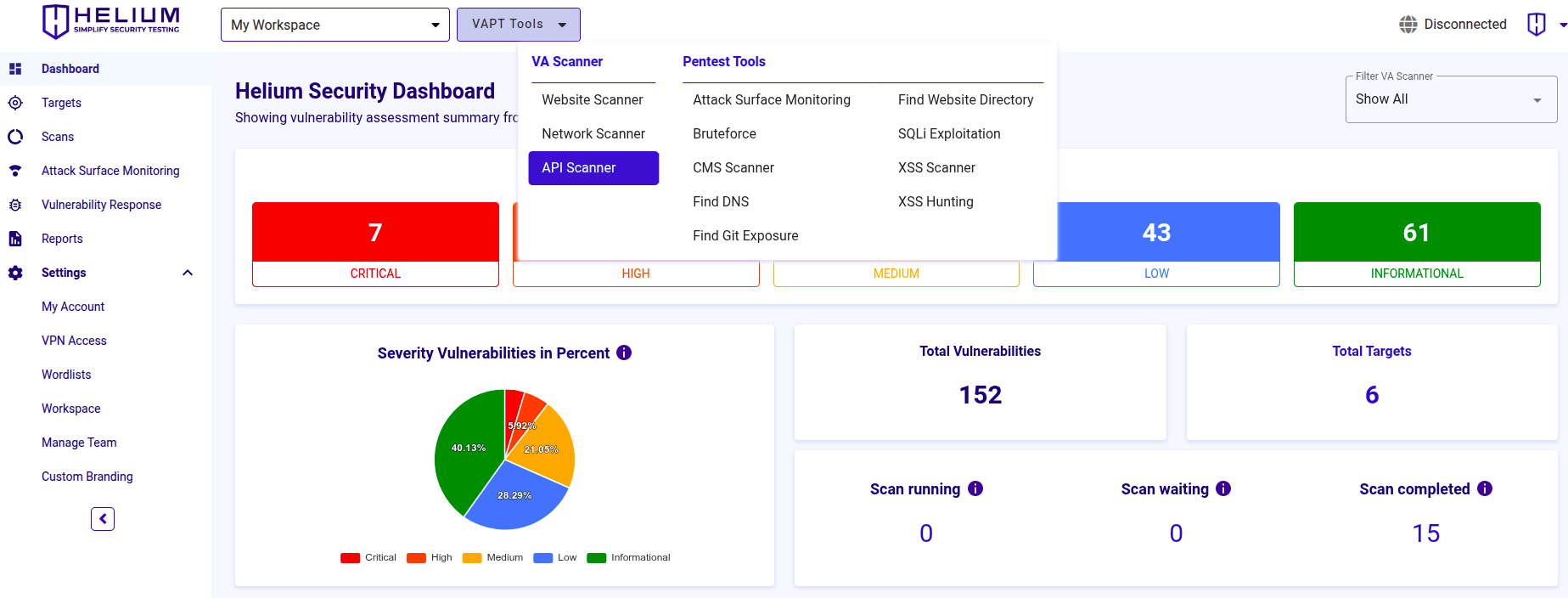Toggle Critical red legend swatch
This screenshot has height=598, width=1568.
click(x=350, y=558)
